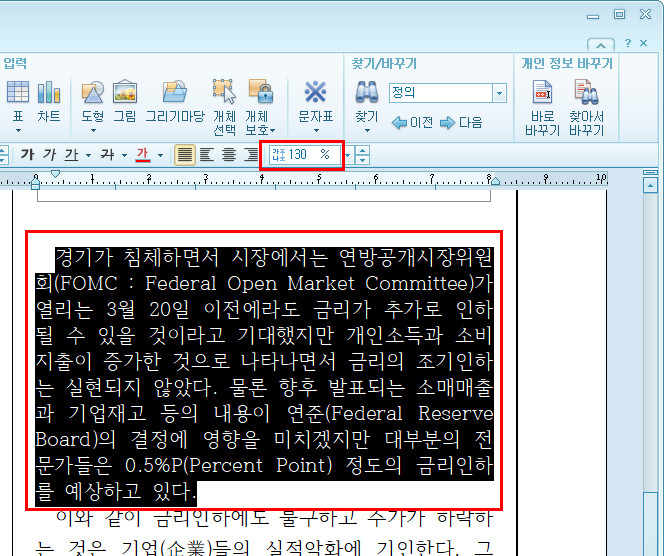This screenshot has width=664, height=556.
Task: Click the first-line indent marker on ruler
Action: tap(55, 174)
